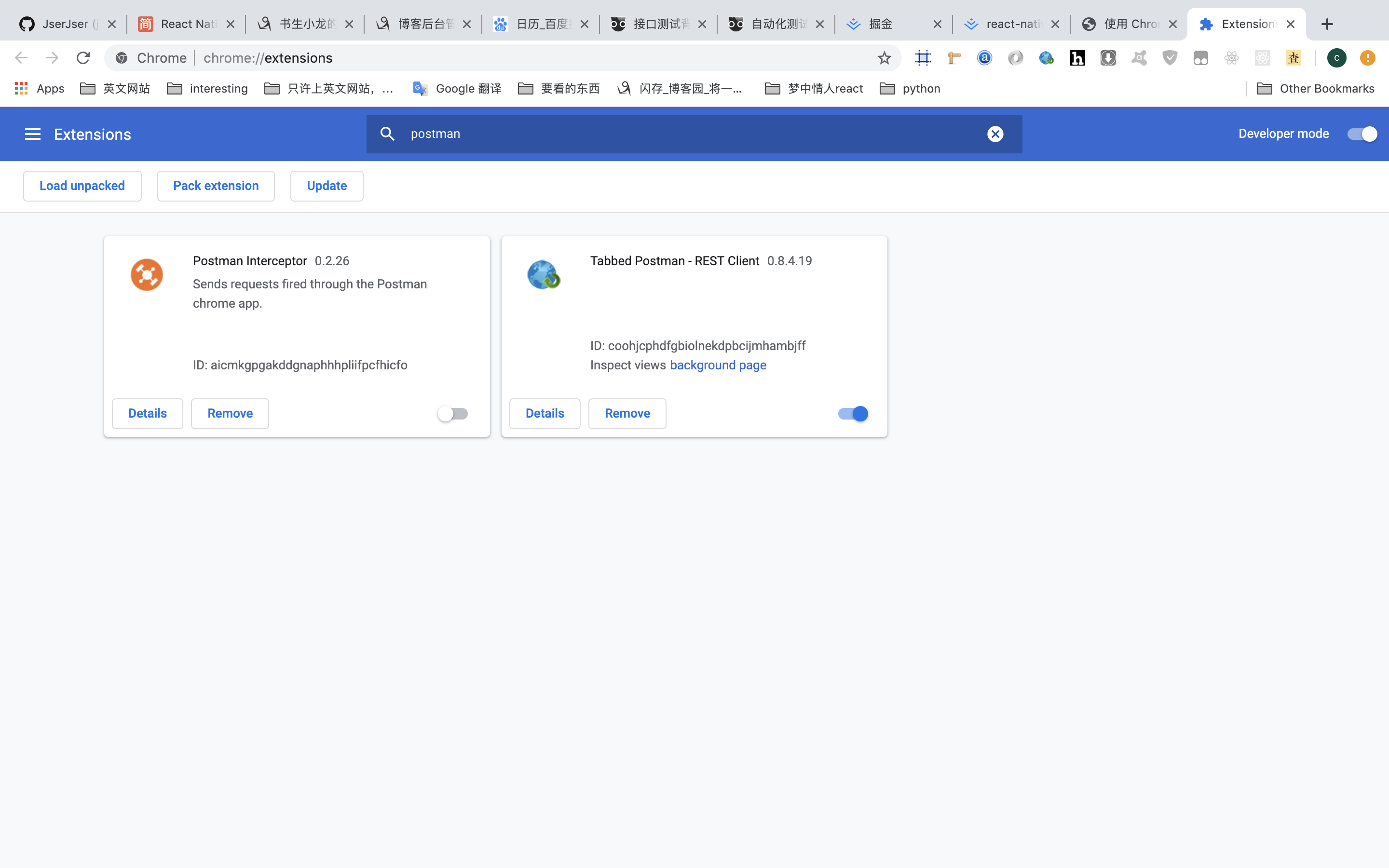The image size is (1389, 868).
Task: Open the 闪存_博客园 bookmark
Action: 680,88
